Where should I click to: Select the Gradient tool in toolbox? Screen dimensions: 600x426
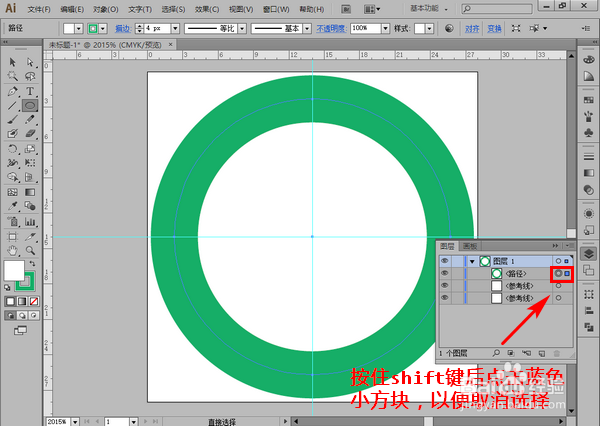[30, 192]
